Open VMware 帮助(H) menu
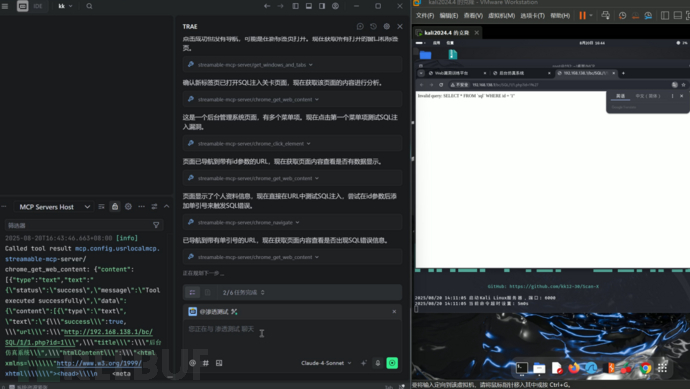This screenshot has width=690, height=389. (560, 15)
